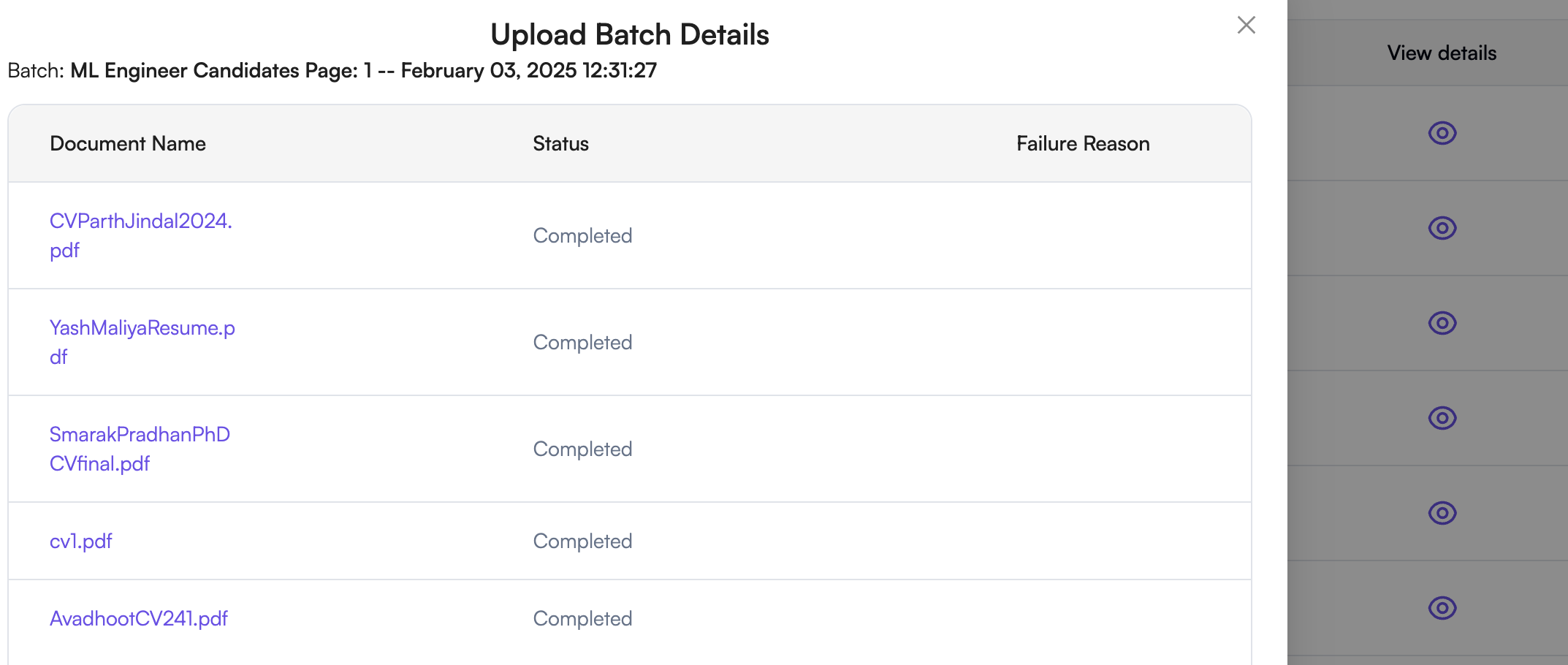Click the Status column header
Image resolution: width=1568 pixels, height=665 pixels.
point(560,143)
